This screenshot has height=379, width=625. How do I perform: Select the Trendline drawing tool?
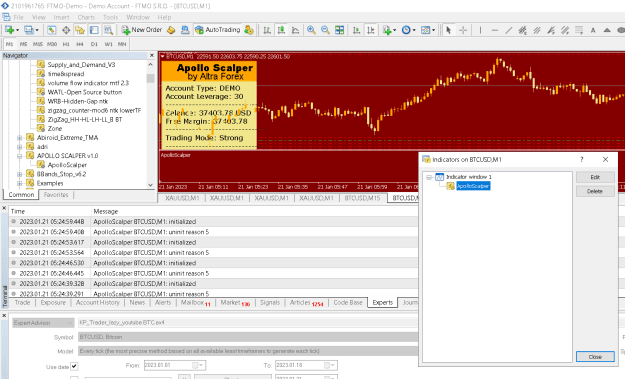point(509,30)
